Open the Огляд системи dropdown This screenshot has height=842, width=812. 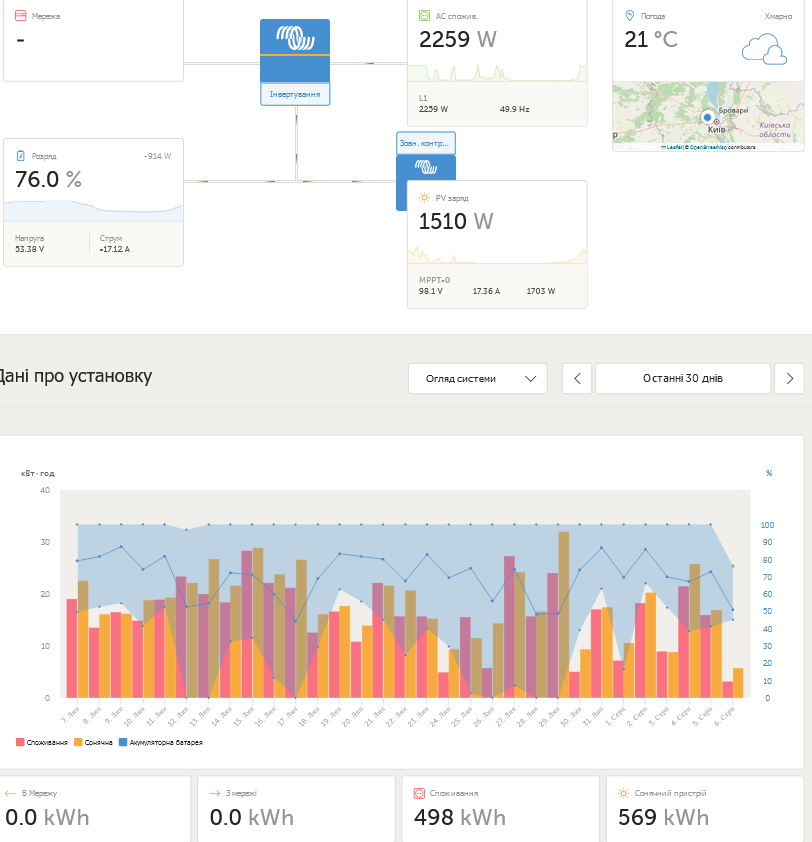477,379
